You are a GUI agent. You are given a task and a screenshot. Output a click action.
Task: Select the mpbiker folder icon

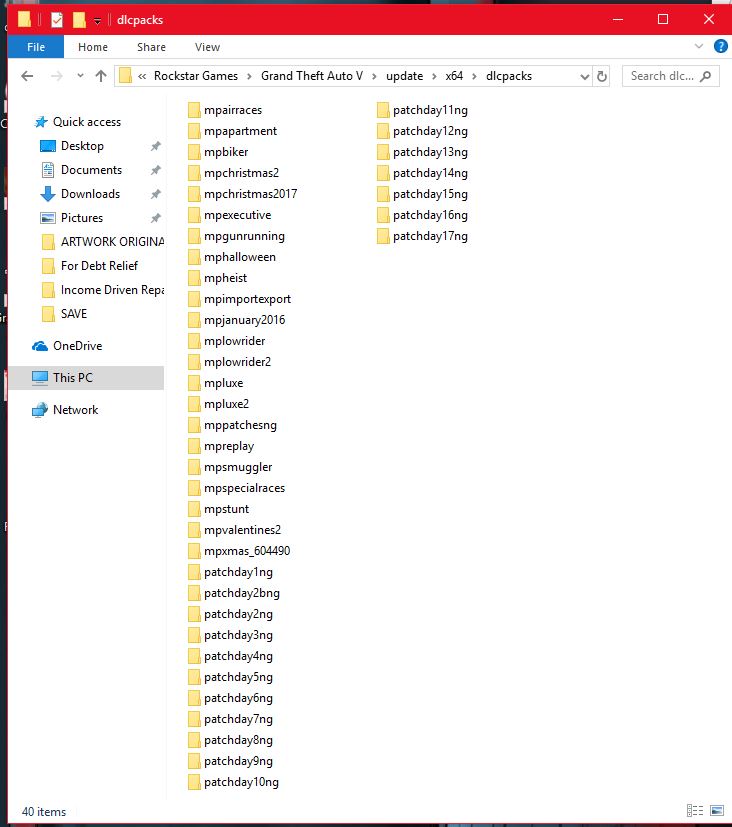click(x=194, y=152)
